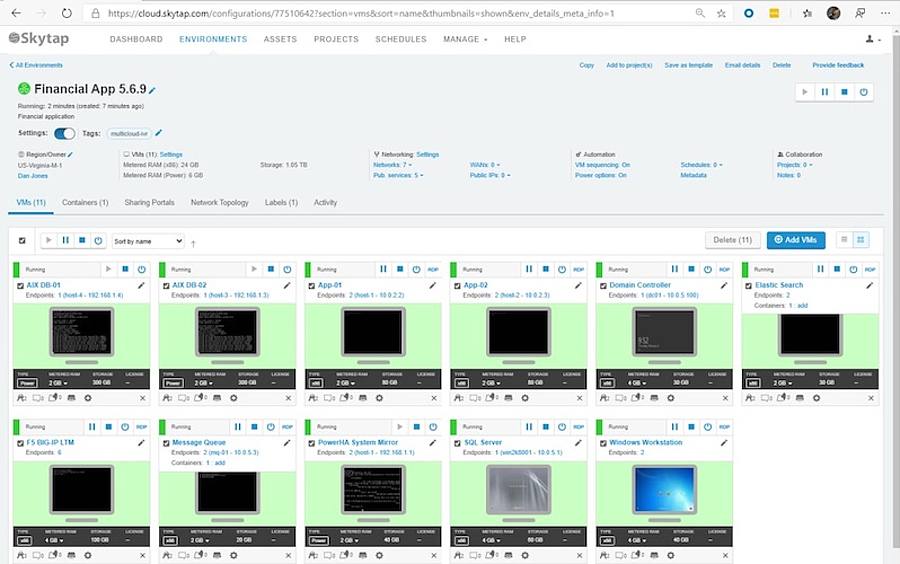The width and height of the screenshot is (900, 564).
Task: Uncheck the SQL Server checkbox
Action: [457, 444]
